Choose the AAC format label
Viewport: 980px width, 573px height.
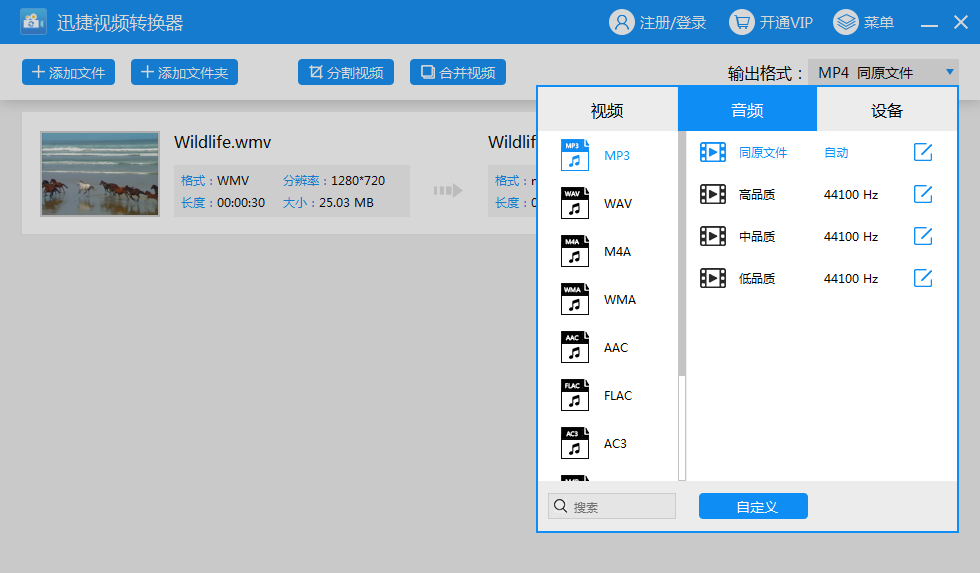coord(616,348)
